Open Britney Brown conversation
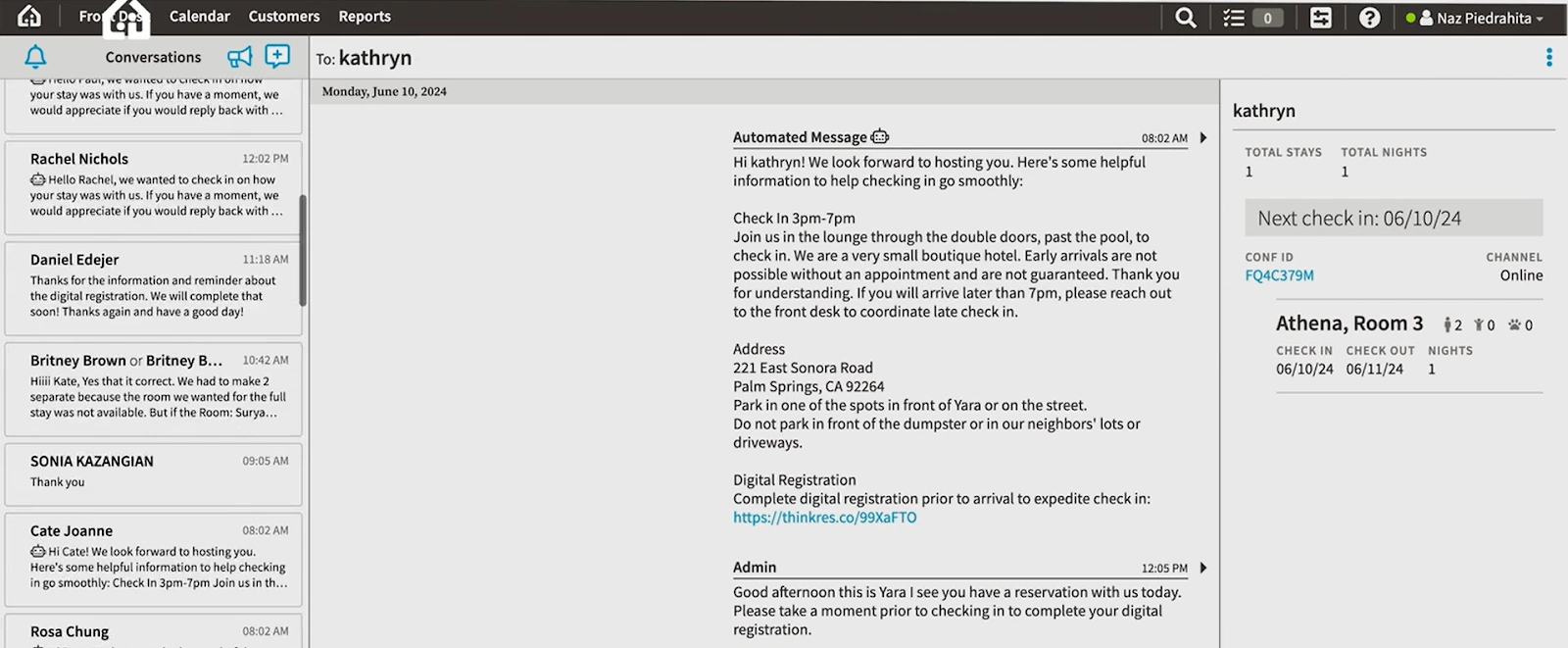The image size is (1568, 648). click(153, 388)
